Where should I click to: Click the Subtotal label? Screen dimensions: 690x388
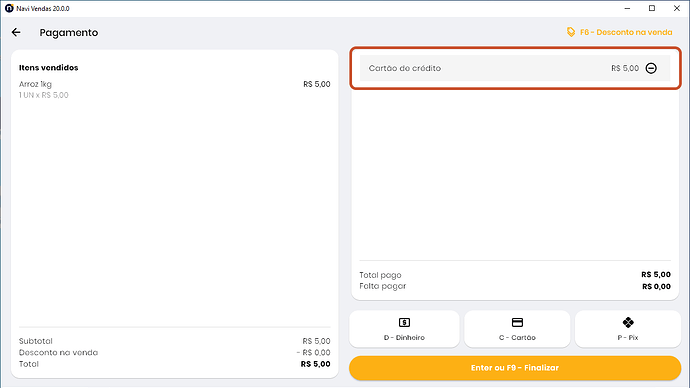(x=36, y=341)
